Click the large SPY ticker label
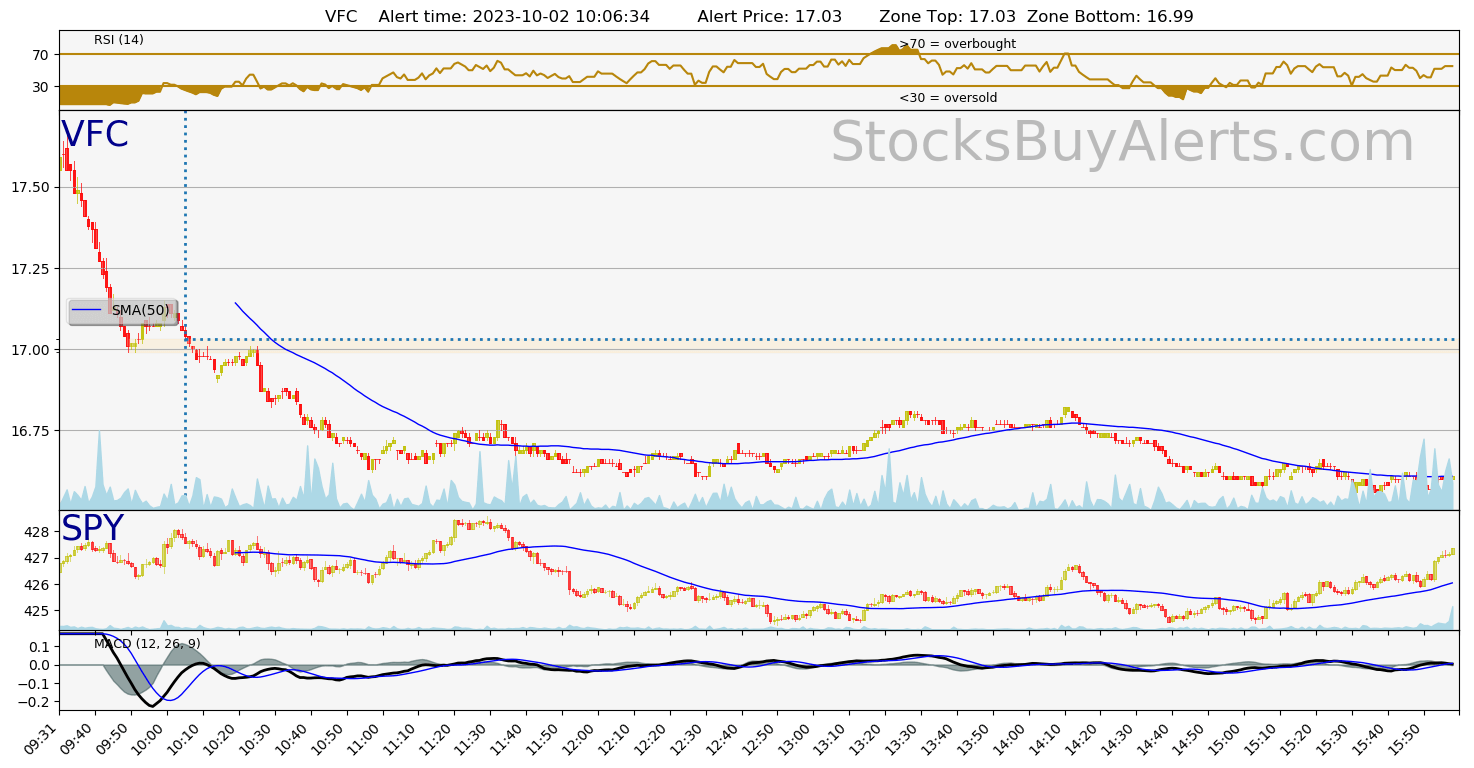 pyautogui.click(x=92, y=528)
